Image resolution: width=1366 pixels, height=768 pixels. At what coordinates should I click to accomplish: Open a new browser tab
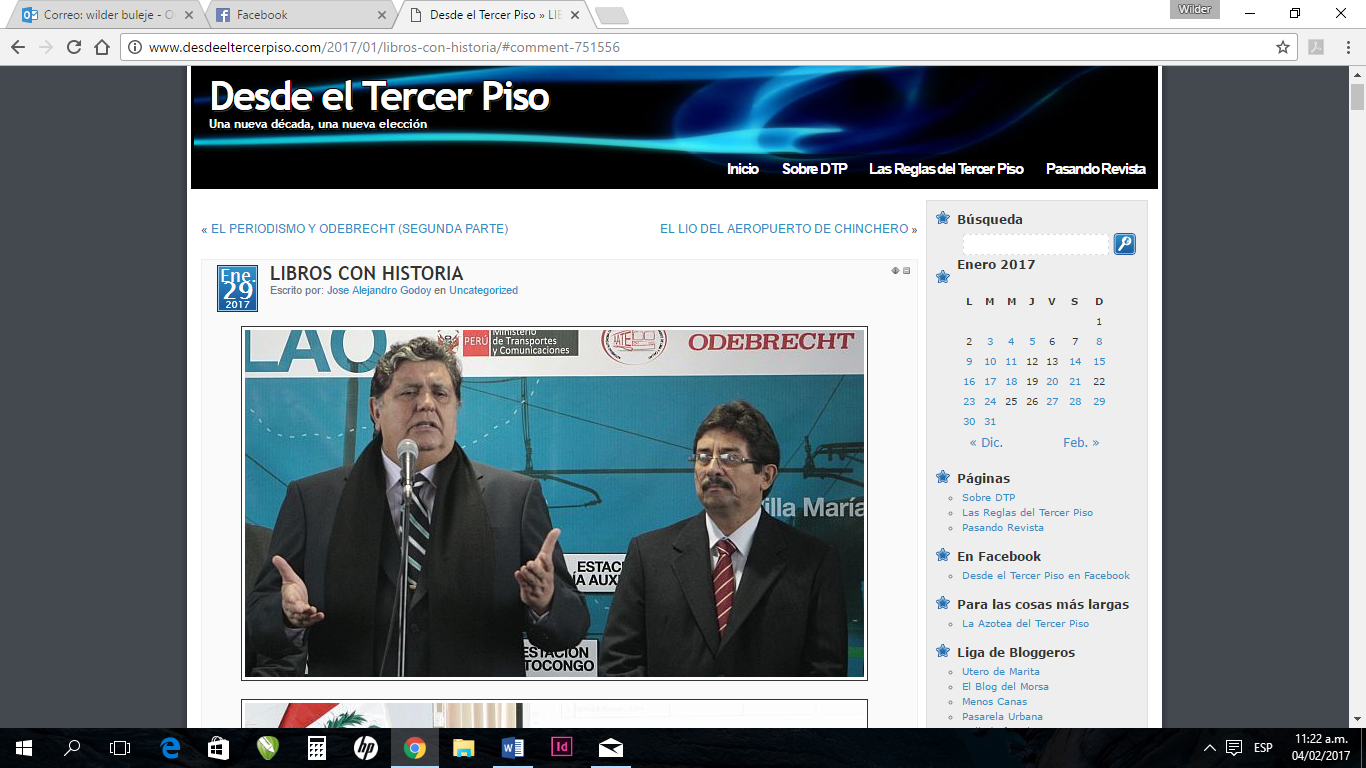tap(611, 15)
